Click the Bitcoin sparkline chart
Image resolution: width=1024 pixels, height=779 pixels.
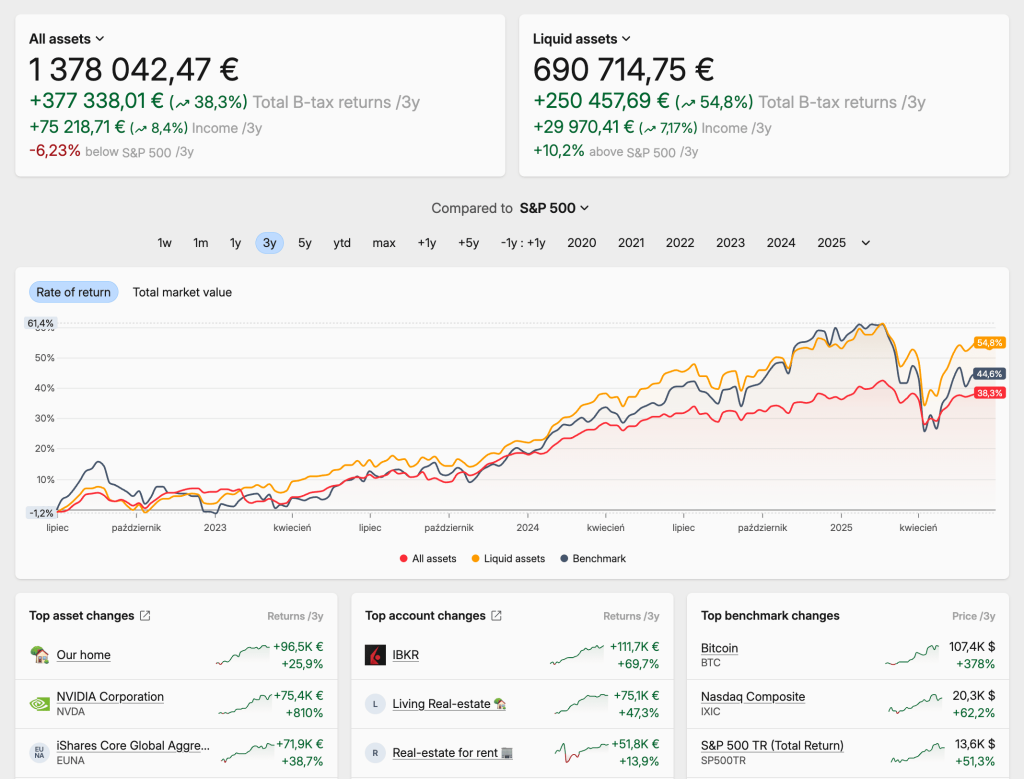(912, 655)
